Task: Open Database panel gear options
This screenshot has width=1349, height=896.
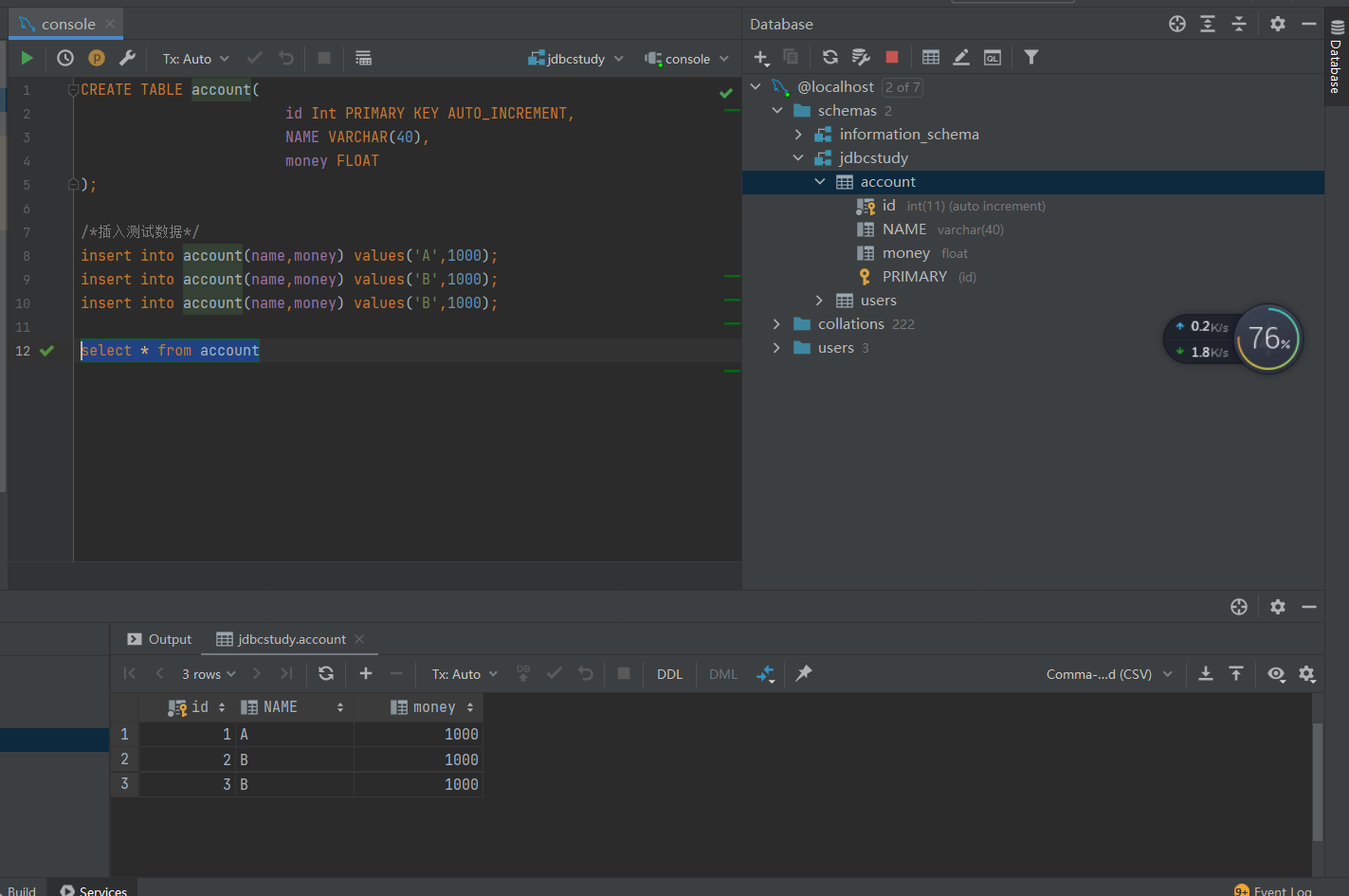Action: 1278,24
